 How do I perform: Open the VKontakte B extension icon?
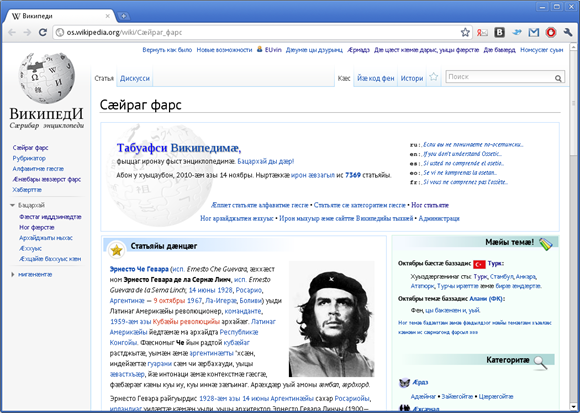499,33
